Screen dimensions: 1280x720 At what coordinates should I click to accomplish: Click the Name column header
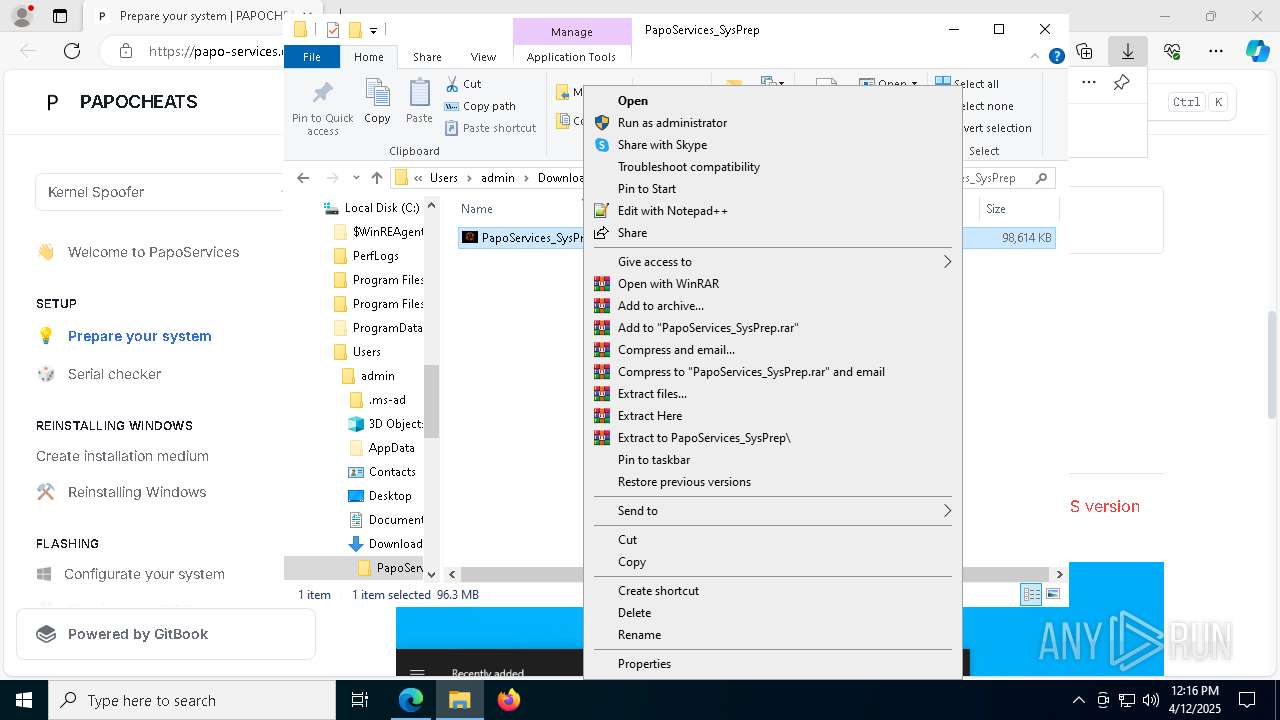477,209
